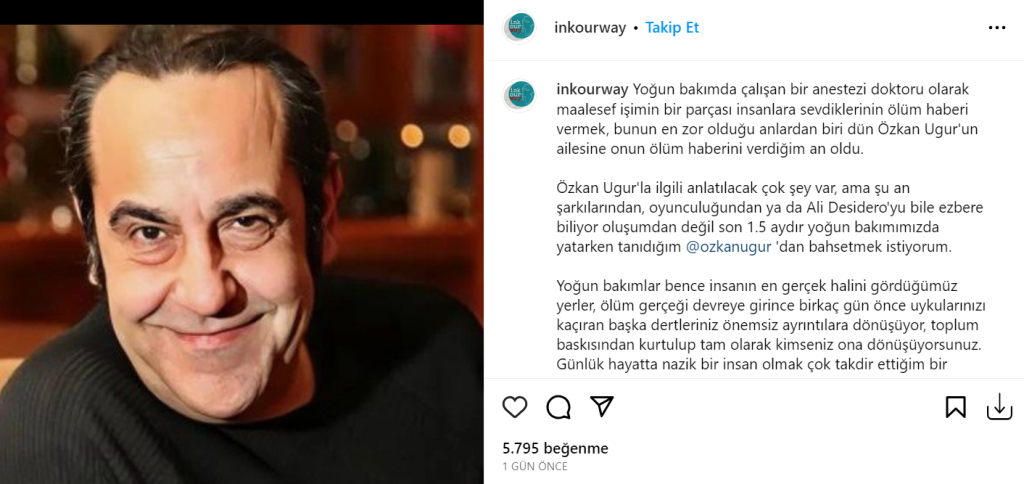Open the 1 GÜN ÖNCE timestamp
This screenshot has height=484, width=1024.
click(535, 466)
